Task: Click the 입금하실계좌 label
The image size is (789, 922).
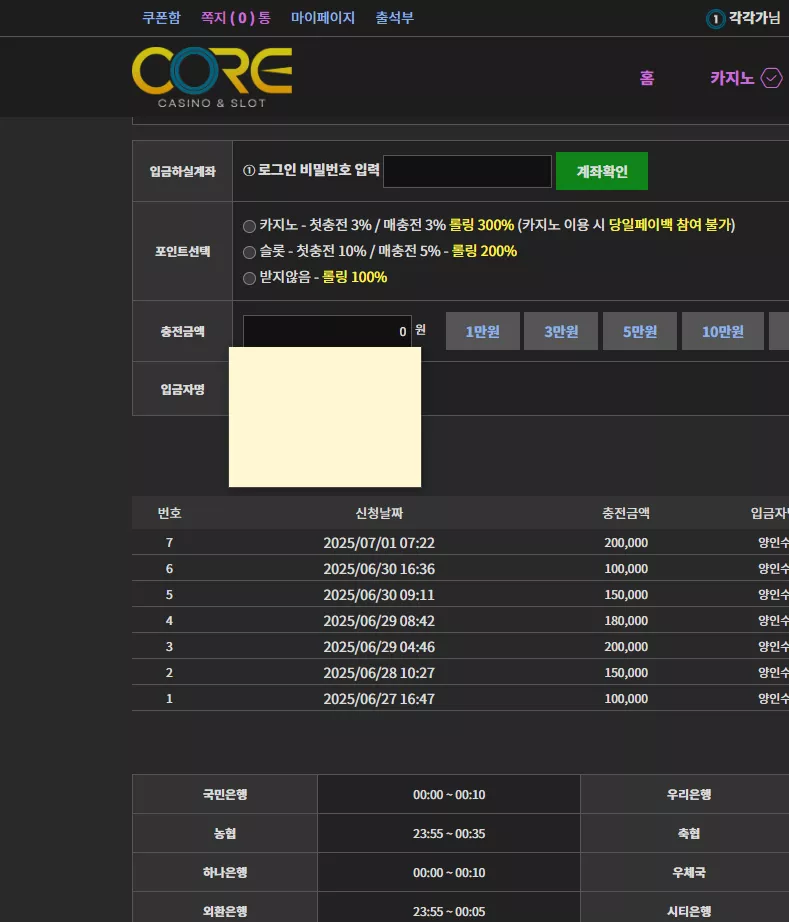Action: point(182,171)
